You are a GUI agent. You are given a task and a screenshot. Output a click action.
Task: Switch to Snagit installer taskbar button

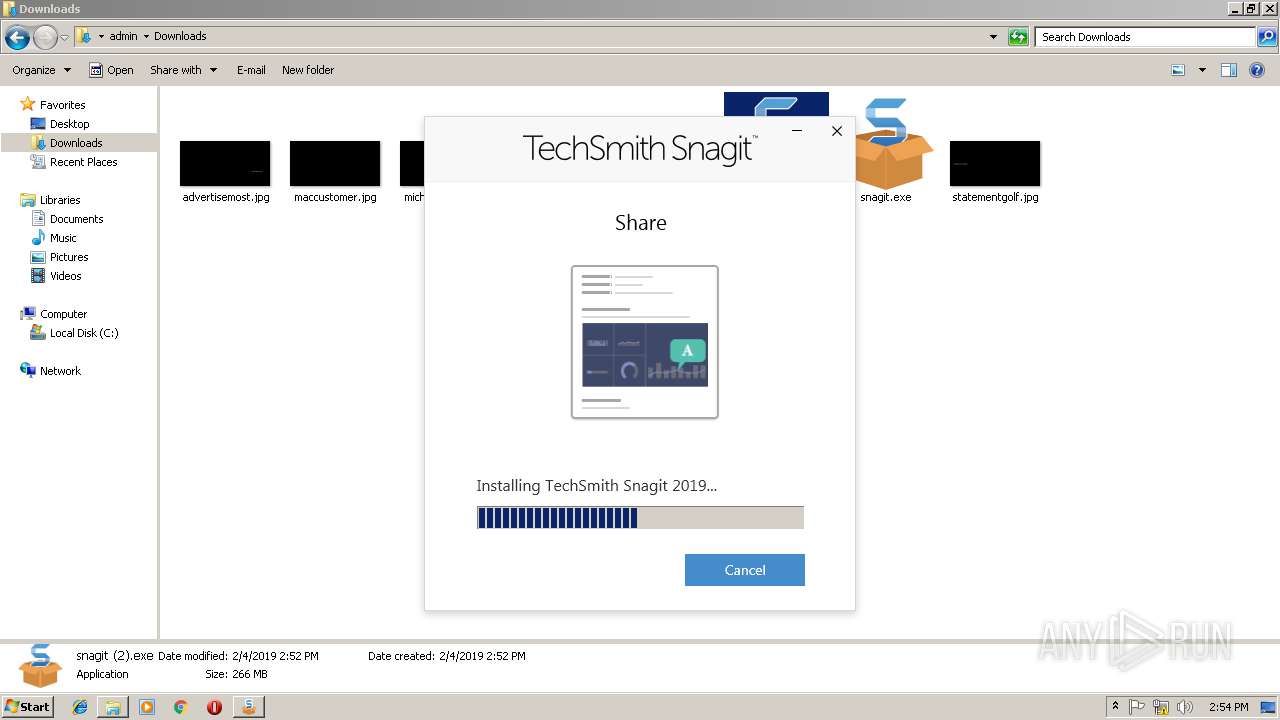click(248, 707)
